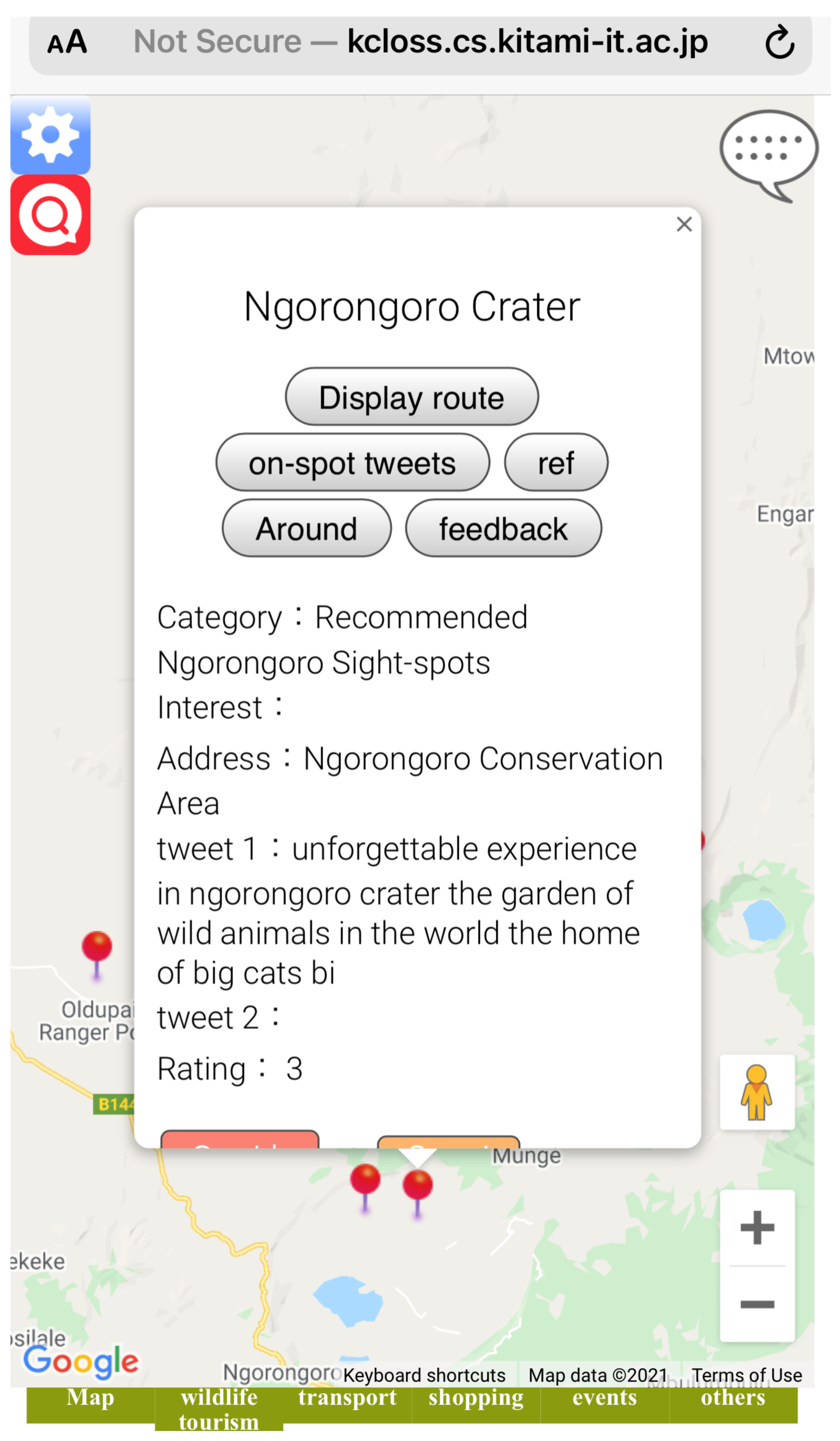
Task: Zoom out the map with minus
Action: click(x=757, y=1305)
